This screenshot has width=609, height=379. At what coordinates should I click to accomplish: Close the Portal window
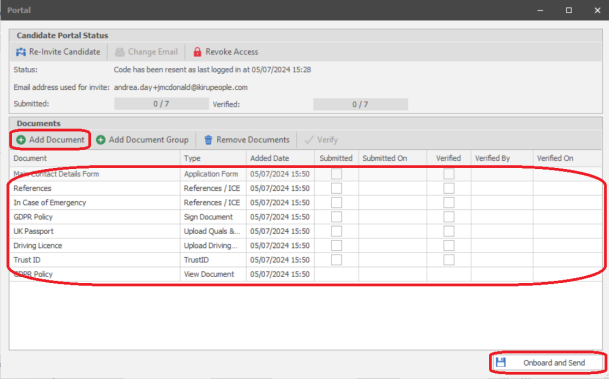tap(597, 10)
